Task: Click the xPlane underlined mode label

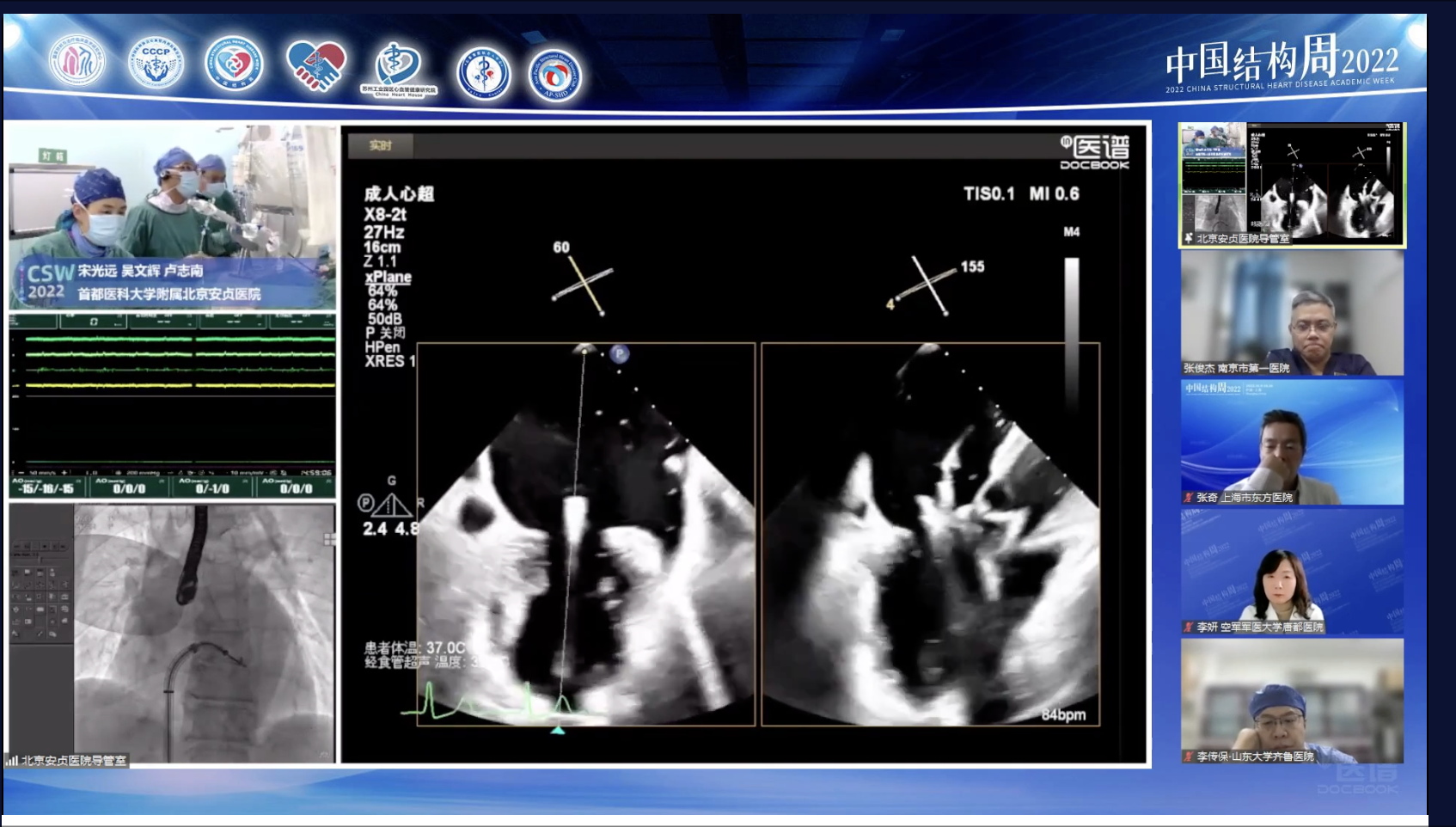Action: (x=388, y=277)
